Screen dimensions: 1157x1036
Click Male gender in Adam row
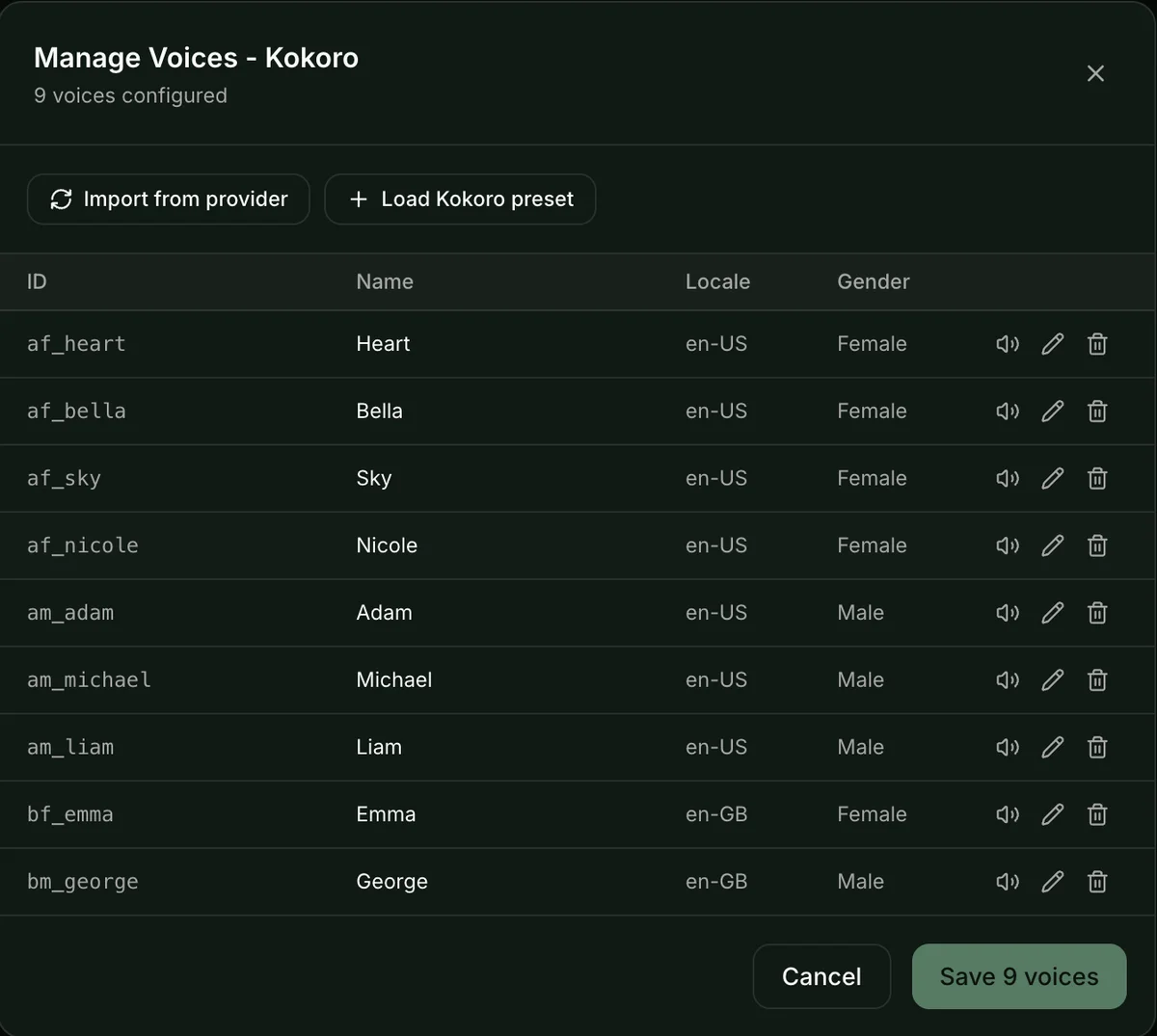pos(860,613)
